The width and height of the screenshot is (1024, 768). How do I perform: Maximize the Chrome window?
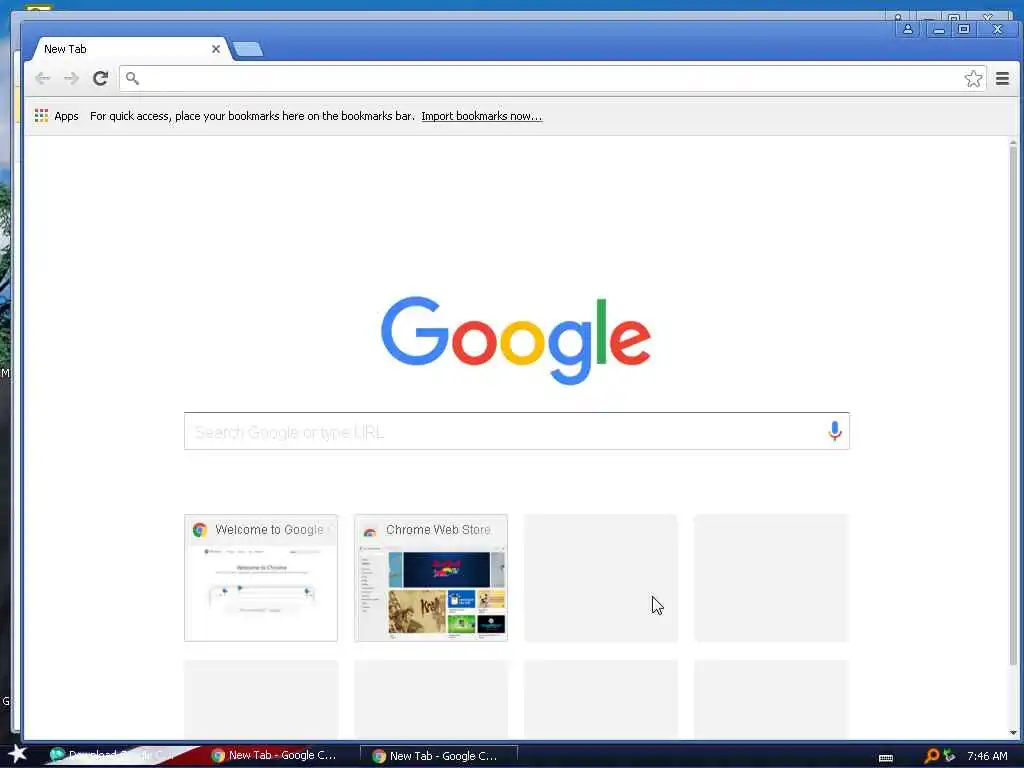(964, 29)
